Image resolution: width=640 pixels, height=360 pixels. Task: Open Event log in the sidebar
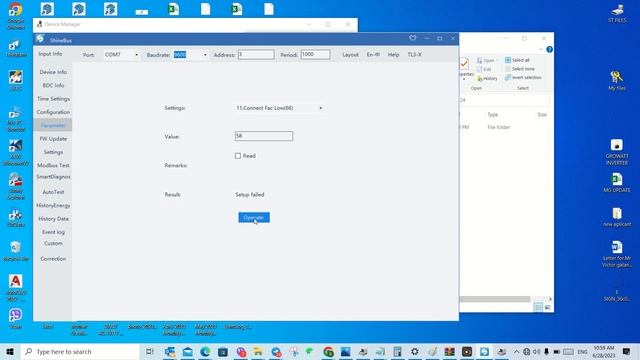point(53,232)
